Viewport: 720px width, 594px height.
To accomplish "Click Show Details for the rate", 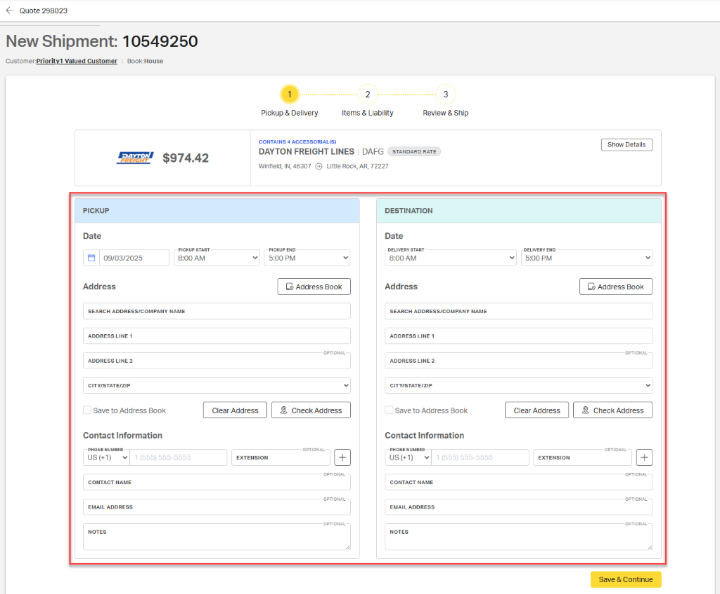I will click(626, 145).
